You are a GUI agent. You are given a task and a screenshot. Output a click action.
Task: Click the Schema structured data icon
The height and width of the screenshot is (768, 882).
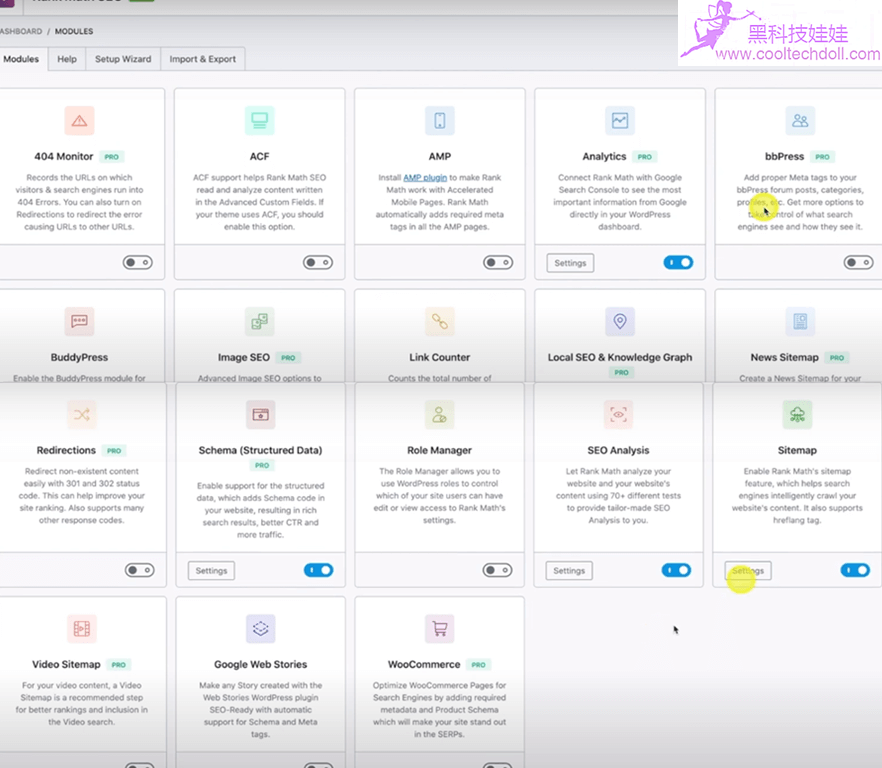(260, 415)
